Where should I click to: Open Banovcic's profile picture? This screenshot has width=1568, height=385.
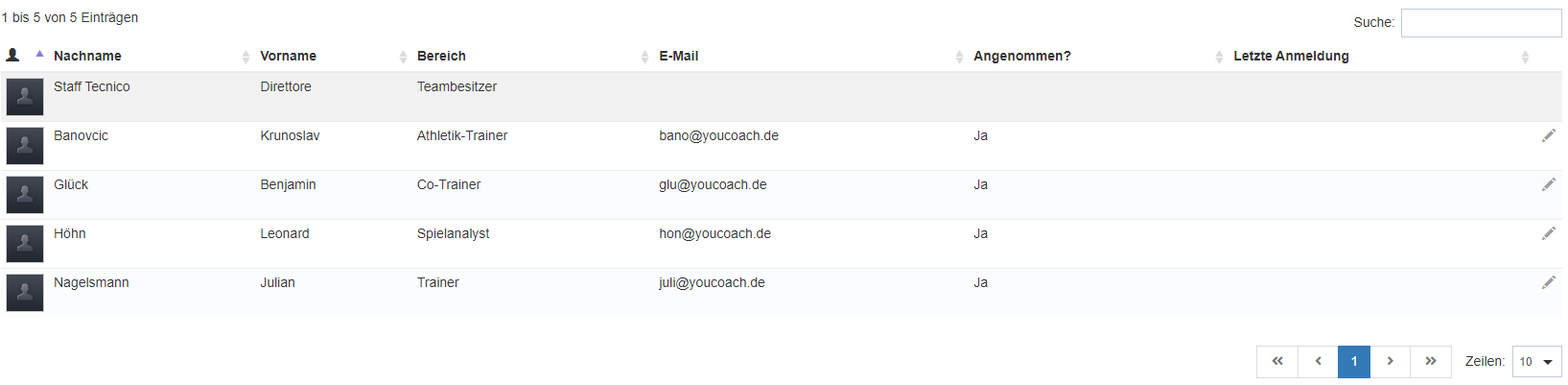pos(25,146)
